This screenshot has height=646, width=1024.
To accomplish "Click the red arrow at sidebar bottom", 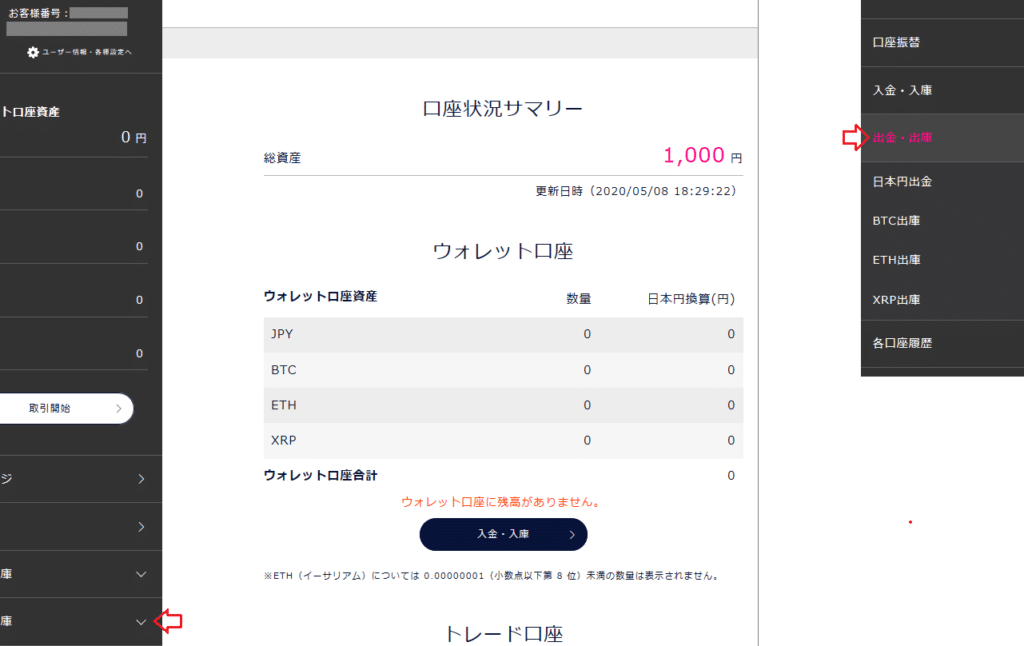I will click(168, 621).
